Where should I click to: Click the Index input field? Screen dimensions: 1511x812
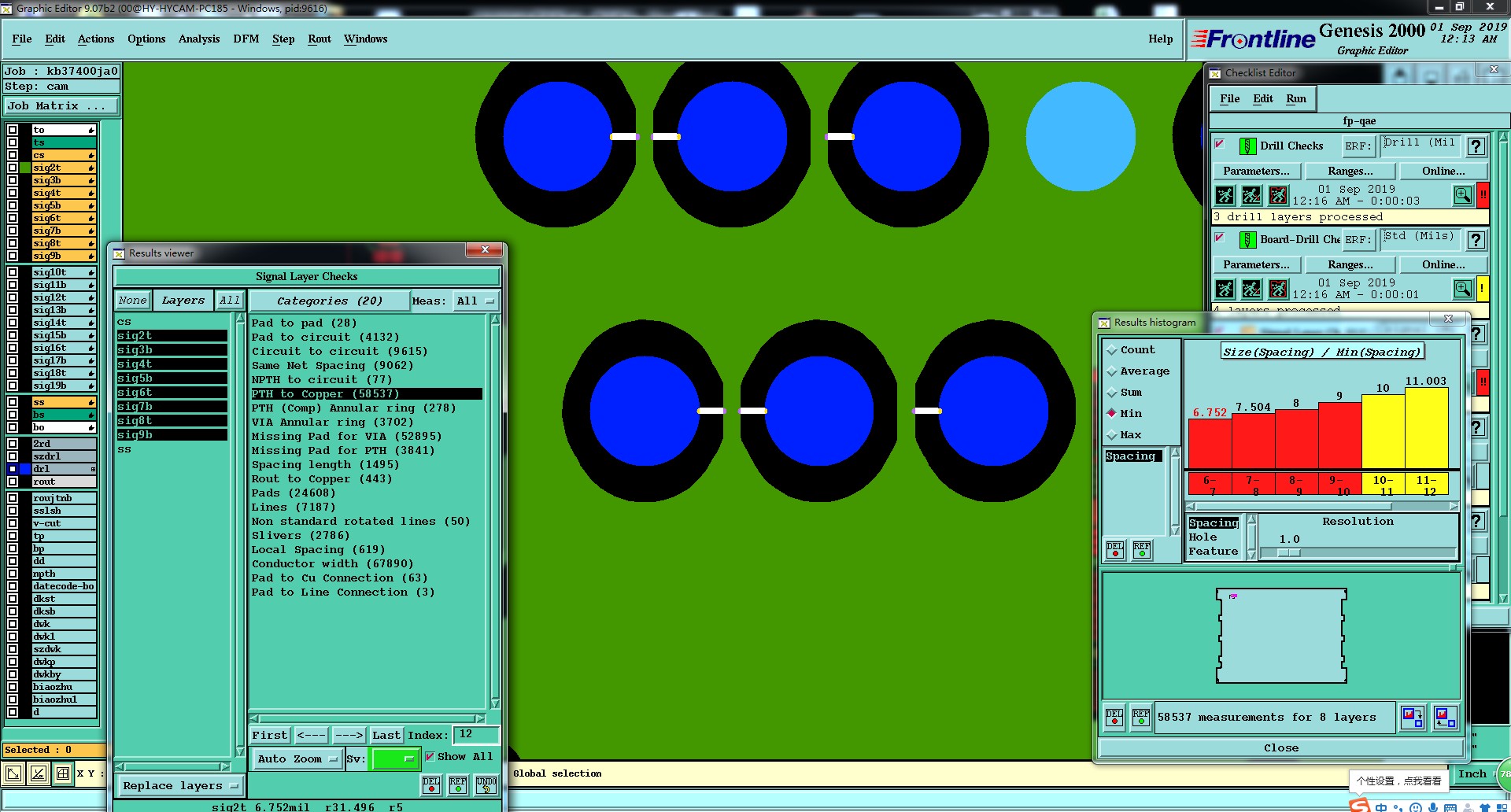[x=476, y=735]
